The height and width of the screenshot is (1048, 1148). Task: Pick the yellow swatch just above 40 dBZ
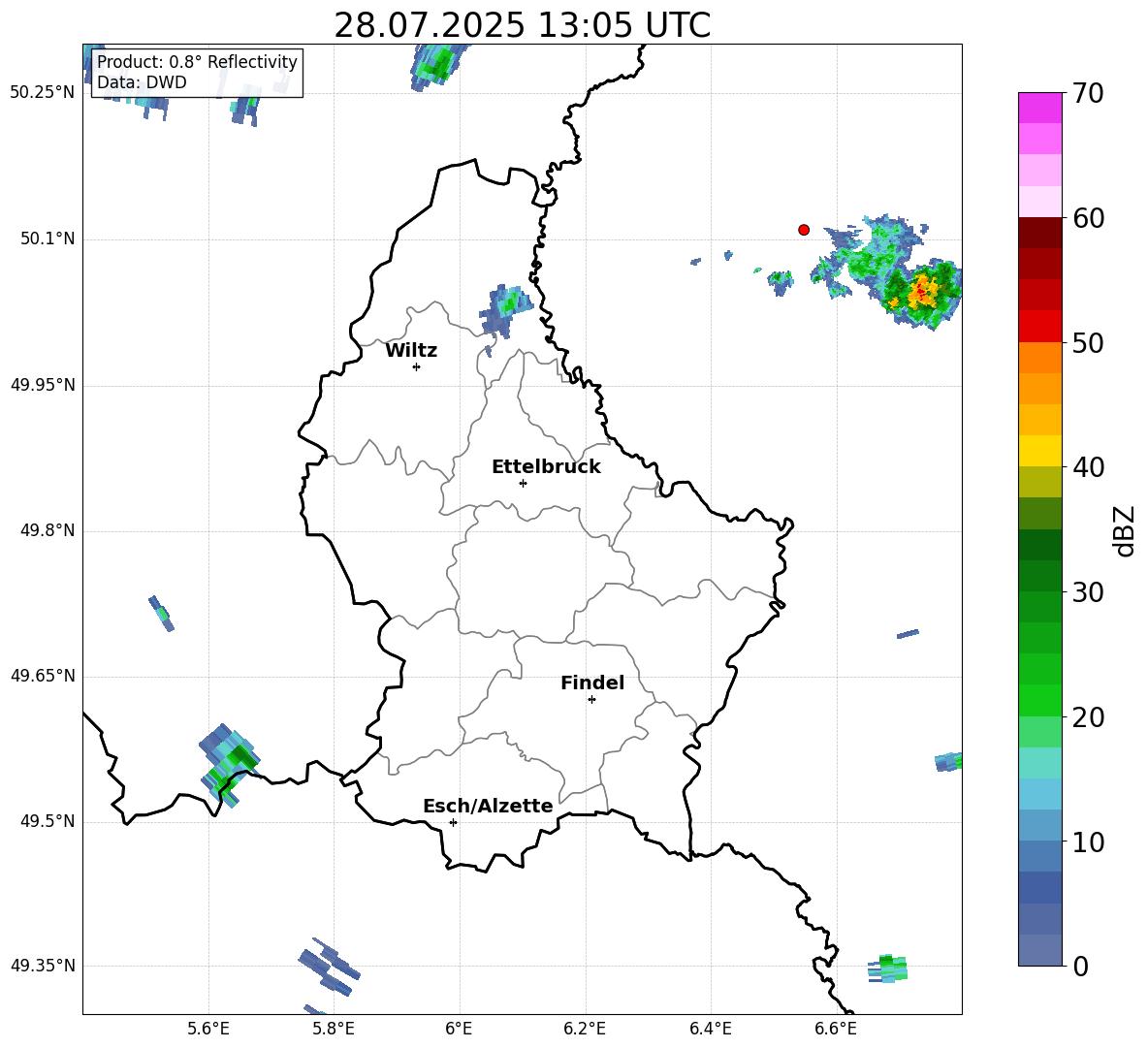point(1039,451)
